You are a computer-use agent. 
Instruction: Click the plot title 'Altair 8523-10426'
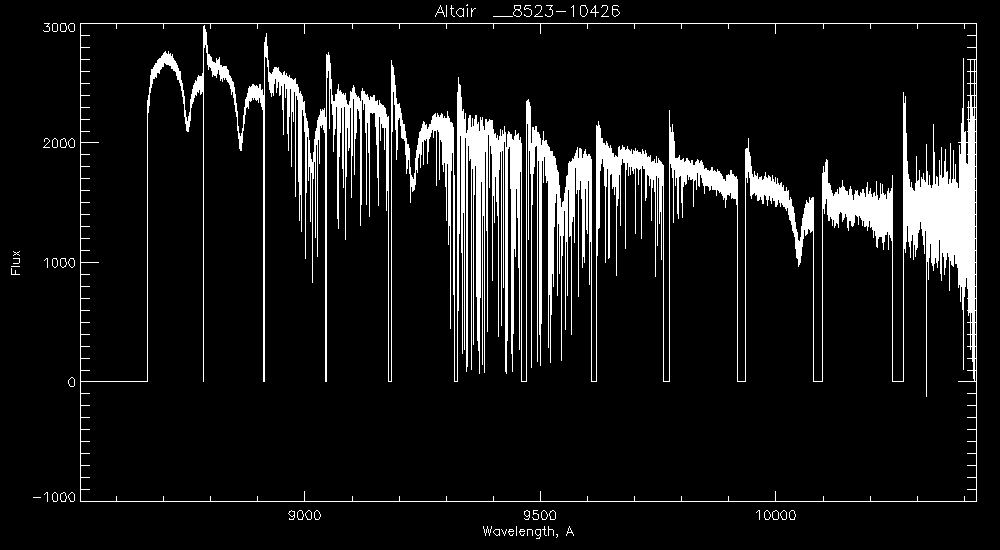point(527,11)
